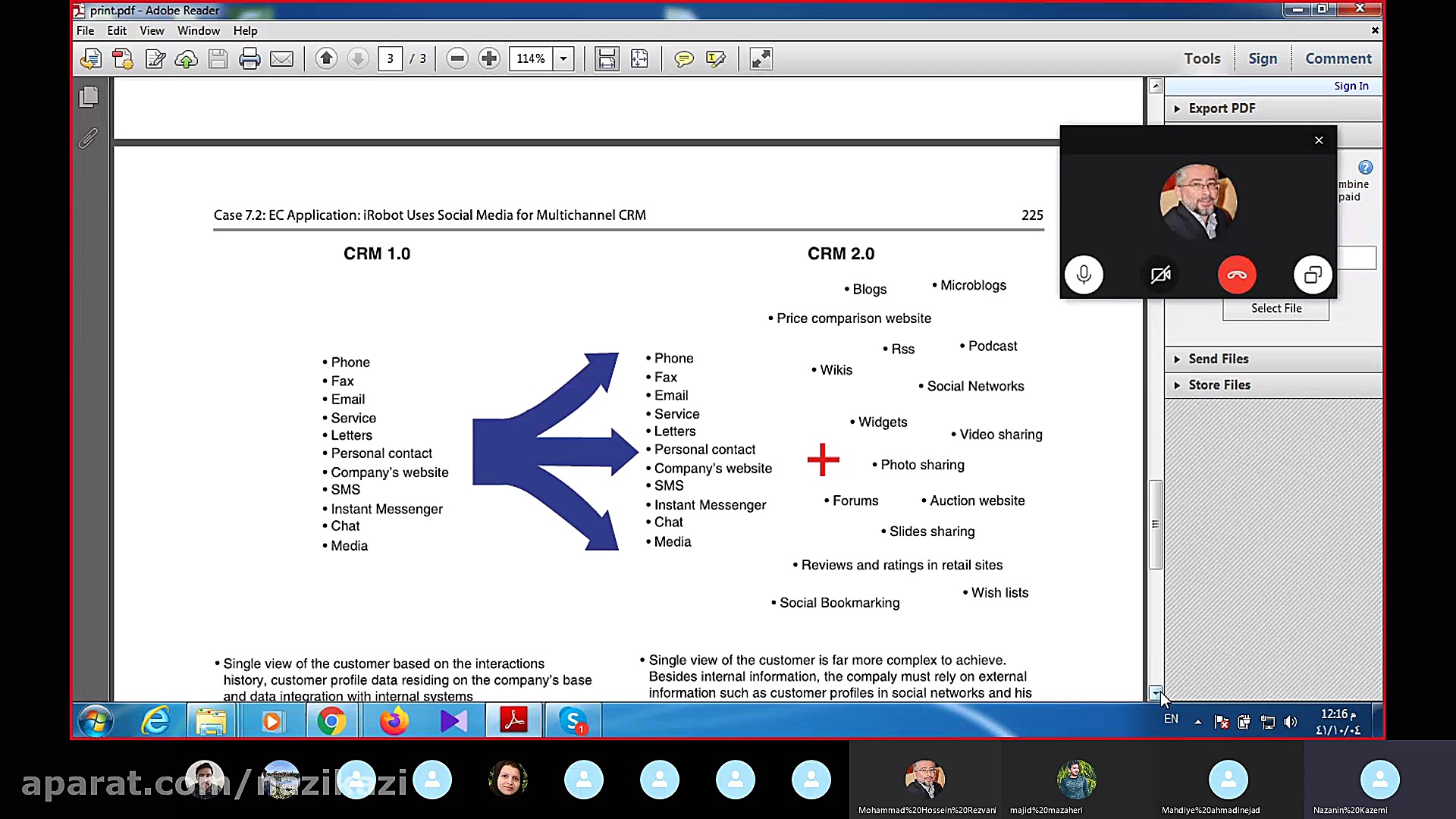Image resolution: width=1456 pixels, height=819 pixels.
Task: Click the Send file by email icon
Action: click(281, 58)
